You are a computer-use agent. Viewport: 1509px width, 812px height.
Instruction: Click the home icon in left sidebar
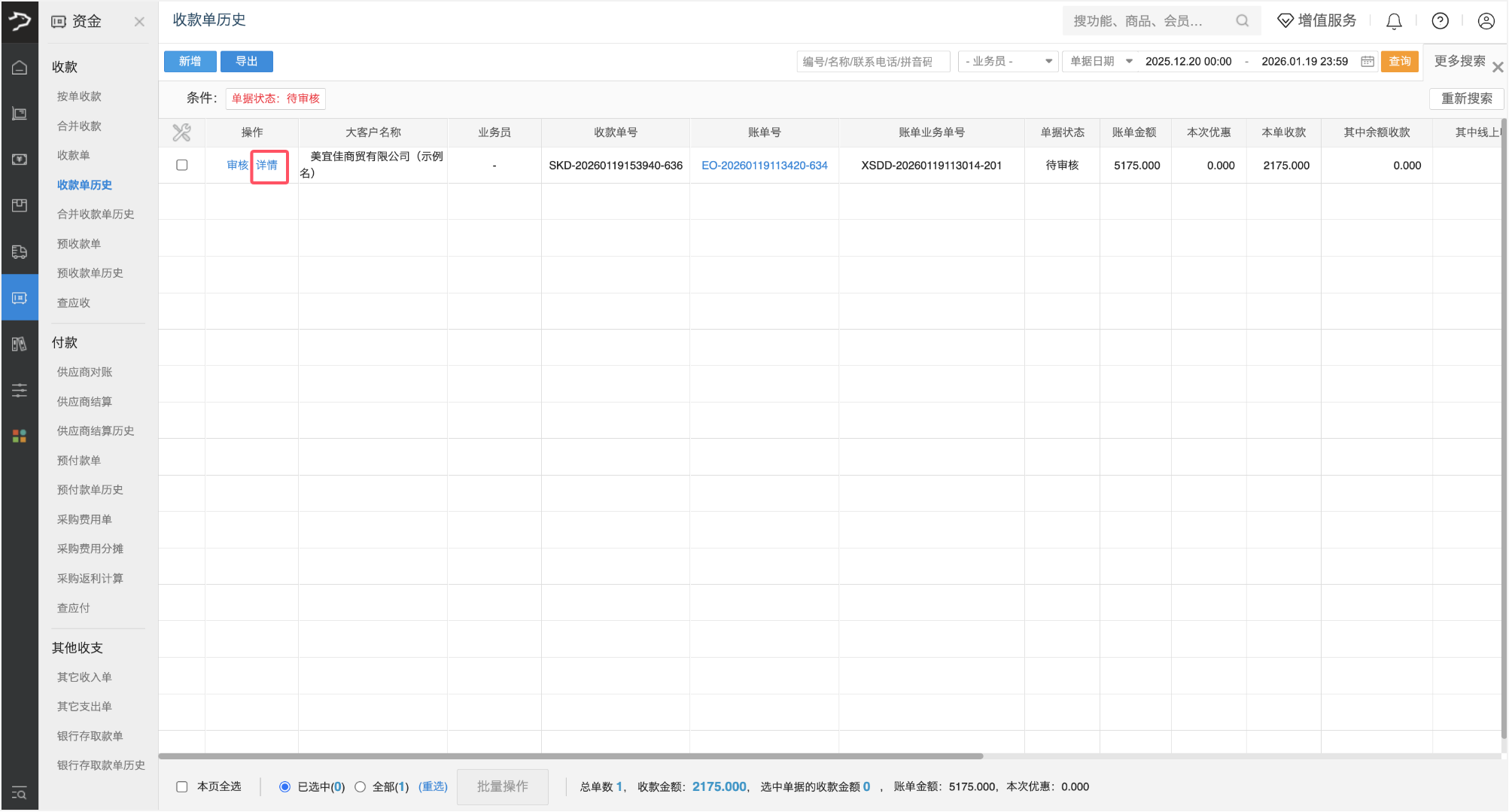click(x=20, y=68)
